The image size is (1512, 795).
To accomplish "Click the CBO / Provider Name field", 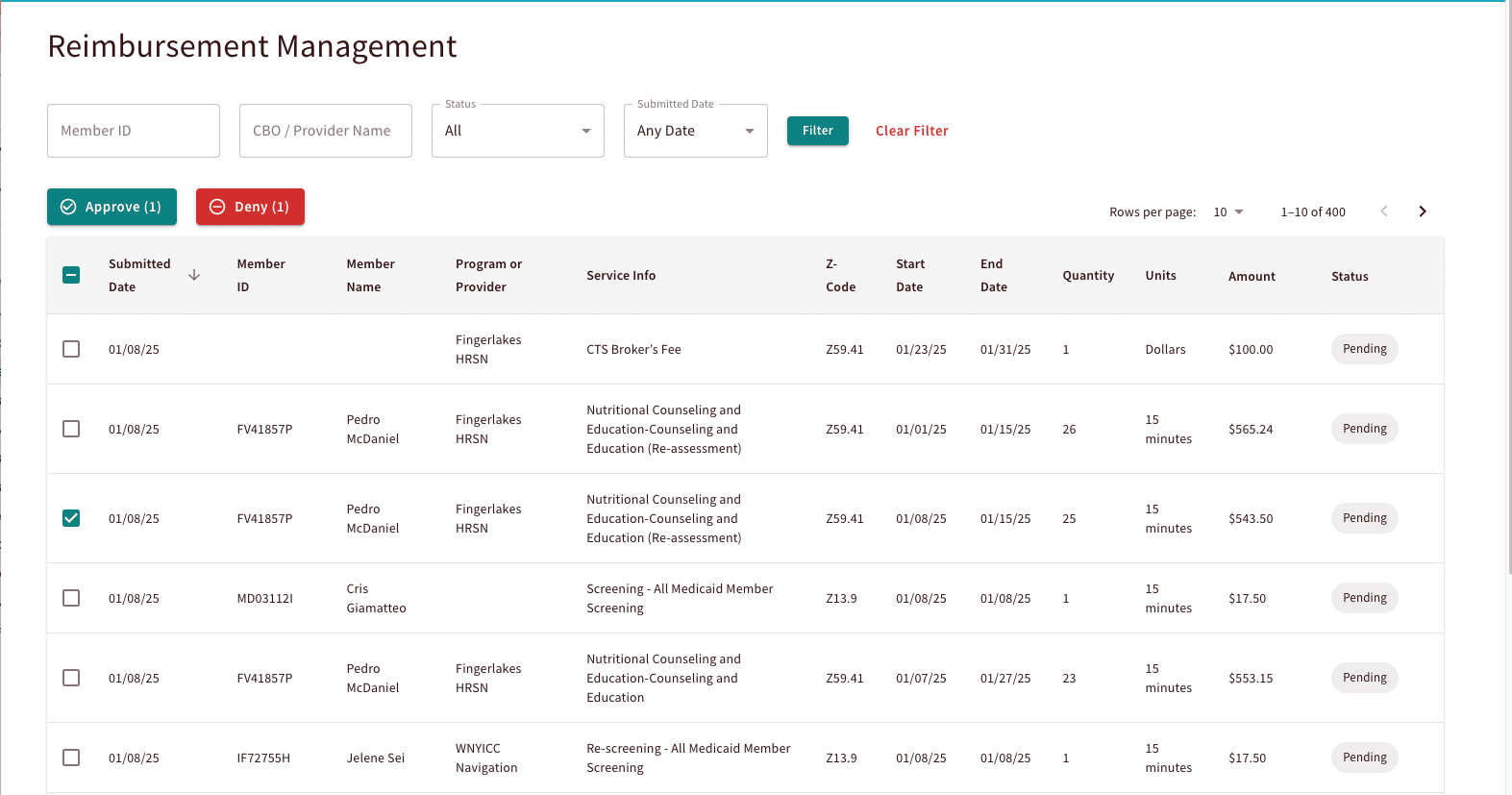I will pos(326,131).
